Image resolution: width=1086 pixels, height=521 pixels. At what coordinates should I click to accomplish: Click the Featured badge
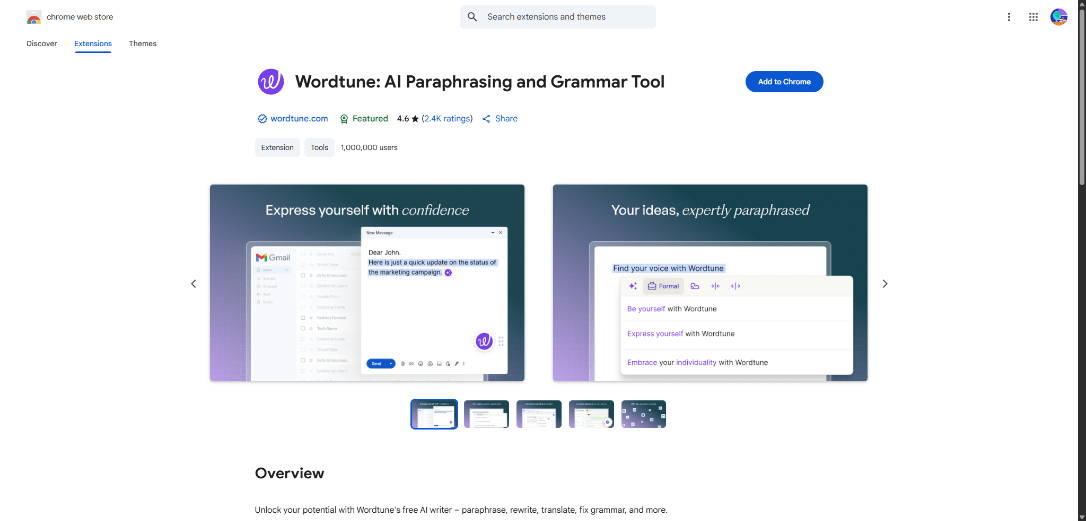tap(363, 118)
